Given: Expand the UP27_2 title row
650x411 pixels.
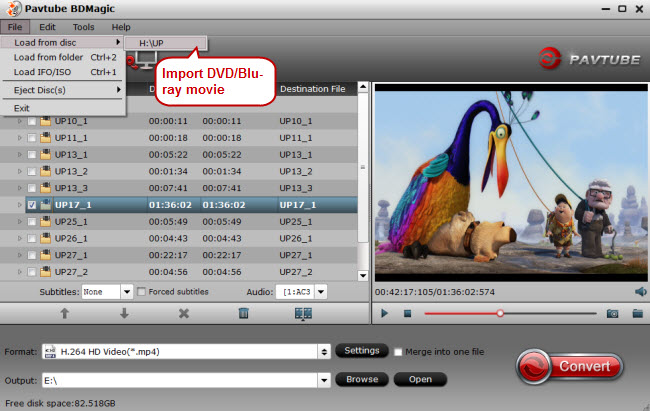Looking at the screenshot, I should click(19, 272).
